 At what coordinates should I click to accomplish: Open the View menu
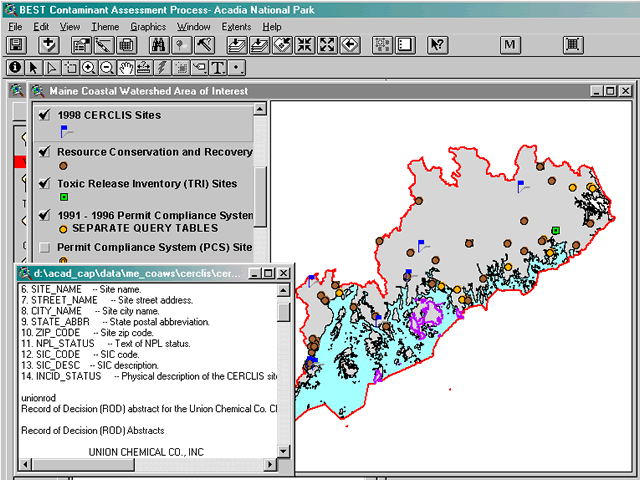[x=70, y=27]
